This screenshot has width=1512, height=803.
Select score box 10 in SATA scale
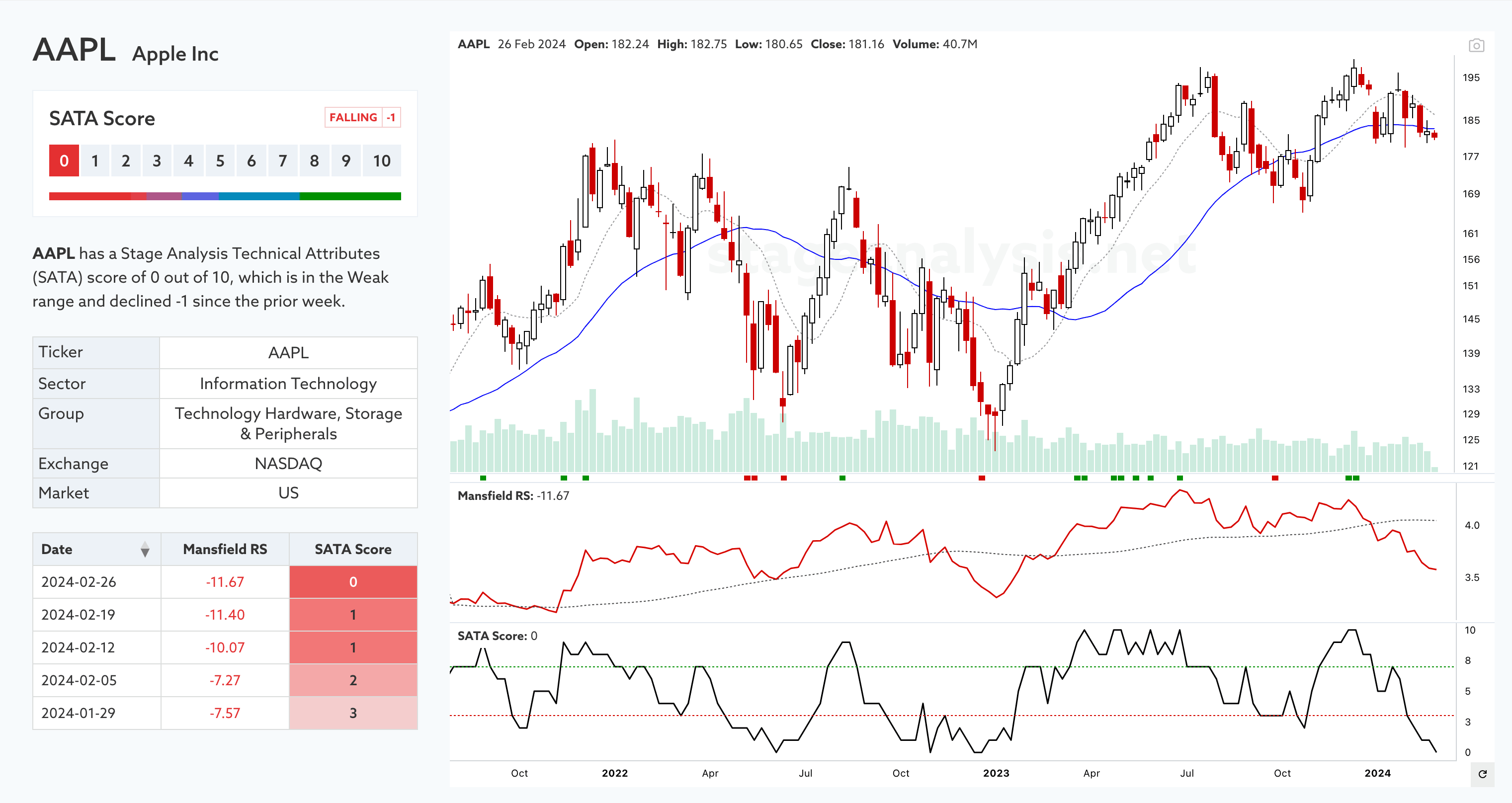(382, 161)
